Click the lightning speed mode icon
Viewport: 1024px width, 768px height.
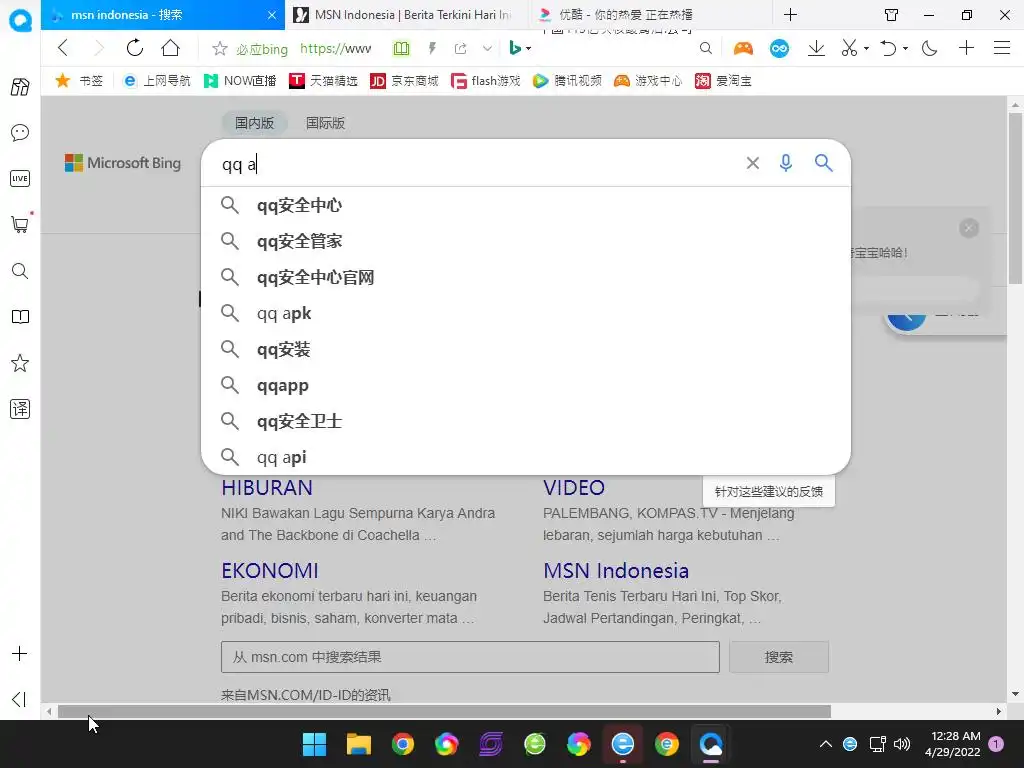click(x=432, y=48)
